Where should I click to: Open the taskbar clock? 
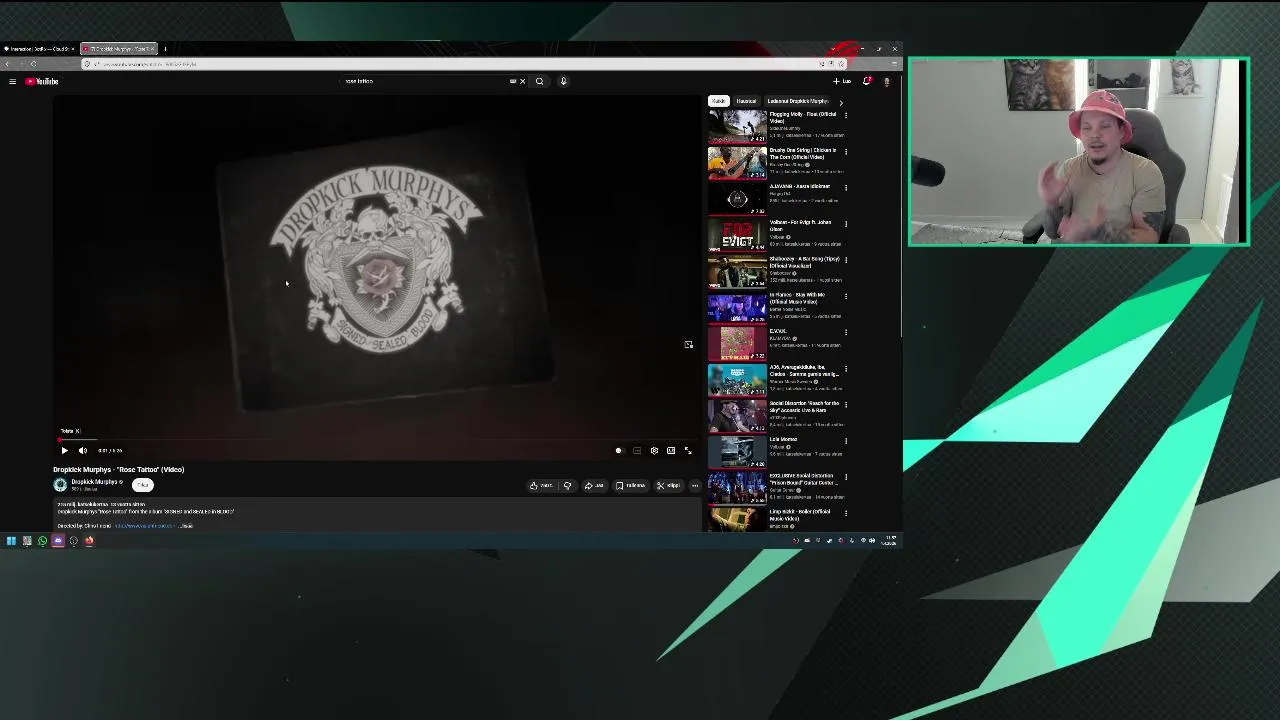890,541
